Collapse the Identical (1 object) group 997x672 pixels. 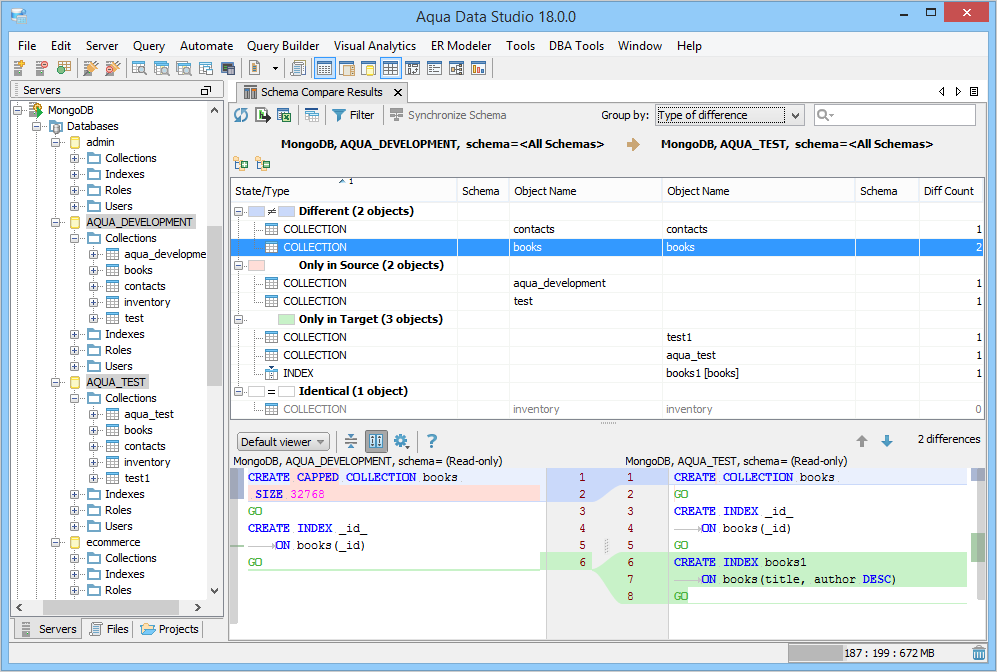click(x=238, y=391)
